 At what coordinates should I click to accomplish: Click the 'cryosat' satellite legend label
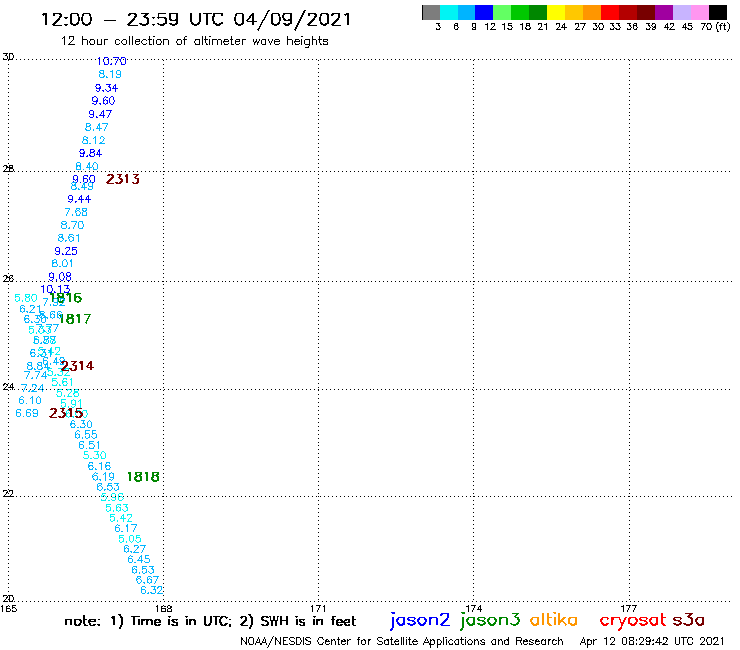[632, 620]
